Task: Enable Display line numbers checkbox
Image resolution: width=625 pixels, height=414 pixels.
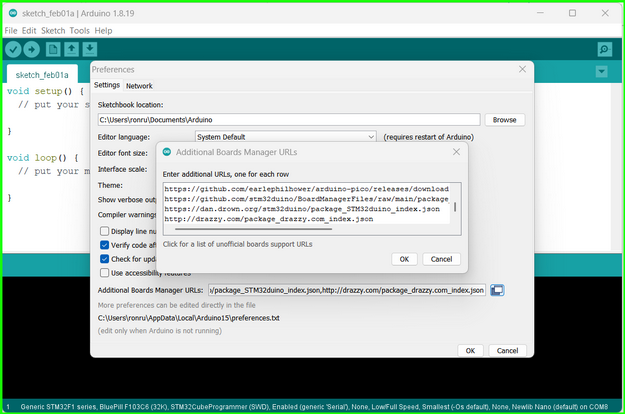Action: 105,231
